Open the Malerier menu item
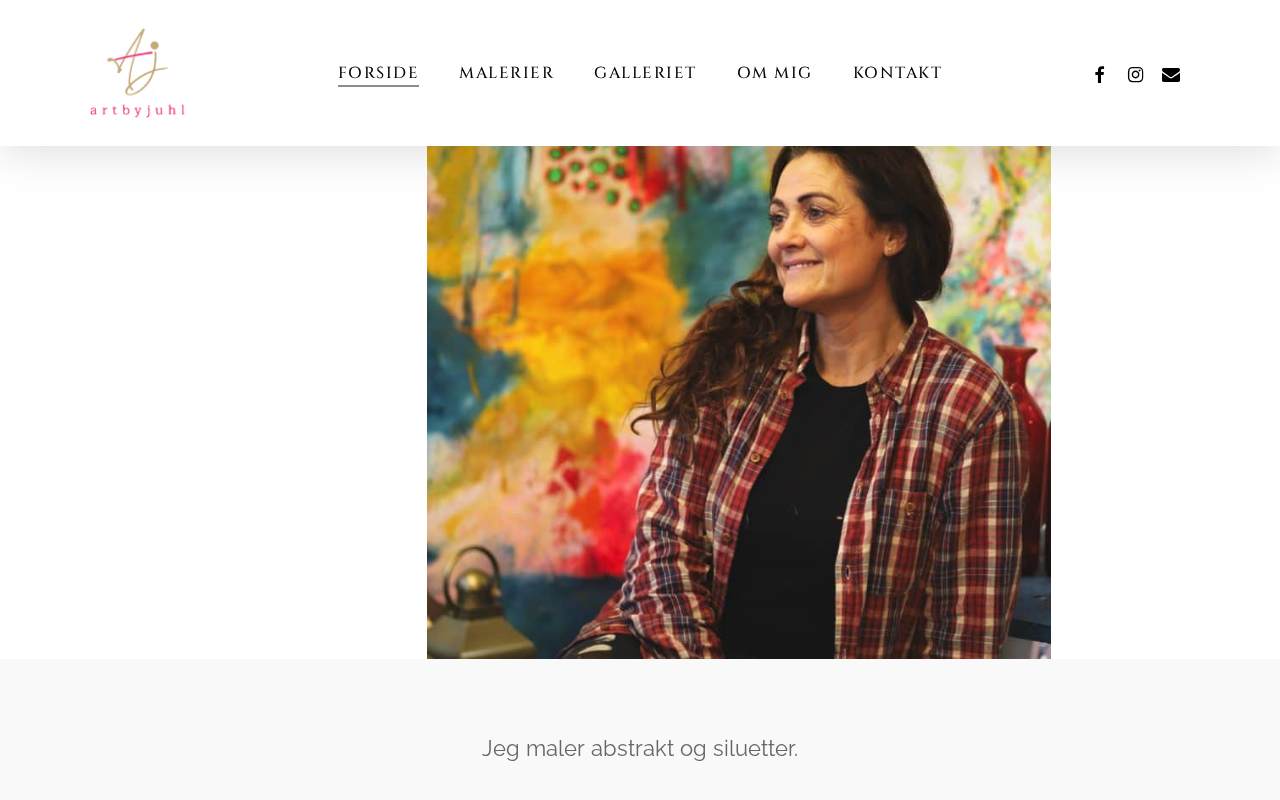 pyautogui.click(x=506, y=73)
